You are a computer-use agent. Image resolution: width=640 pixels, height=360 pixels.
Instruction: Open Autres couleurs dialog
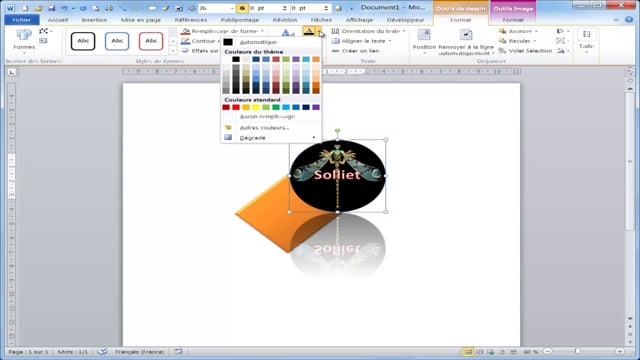coord(271,127)
